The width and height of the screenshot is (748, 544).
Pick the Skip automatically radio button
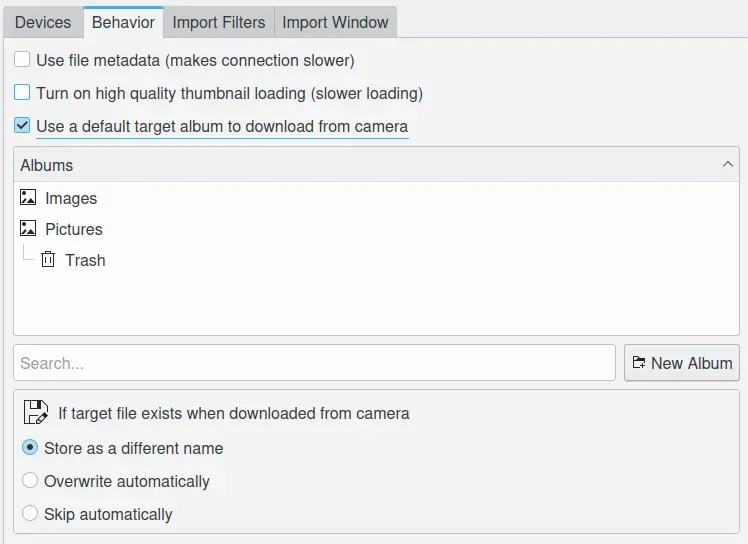point(30,514)
